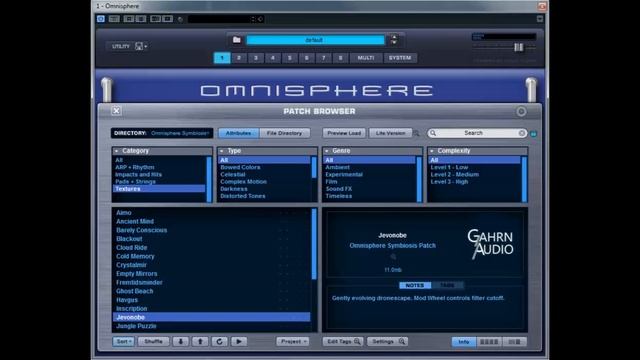Select Ambient genre

[x=337, y=167]
